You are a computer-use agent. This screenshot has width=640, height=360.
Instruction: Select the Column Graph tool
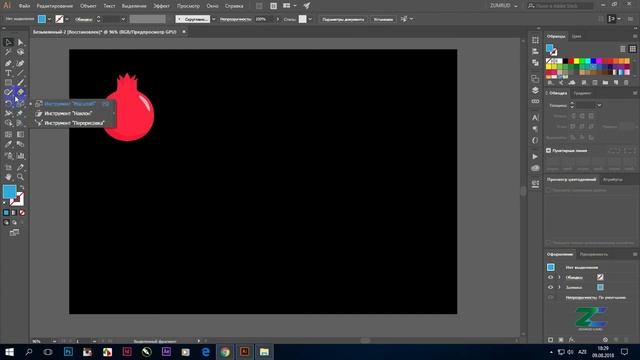(x=20, y=156)
